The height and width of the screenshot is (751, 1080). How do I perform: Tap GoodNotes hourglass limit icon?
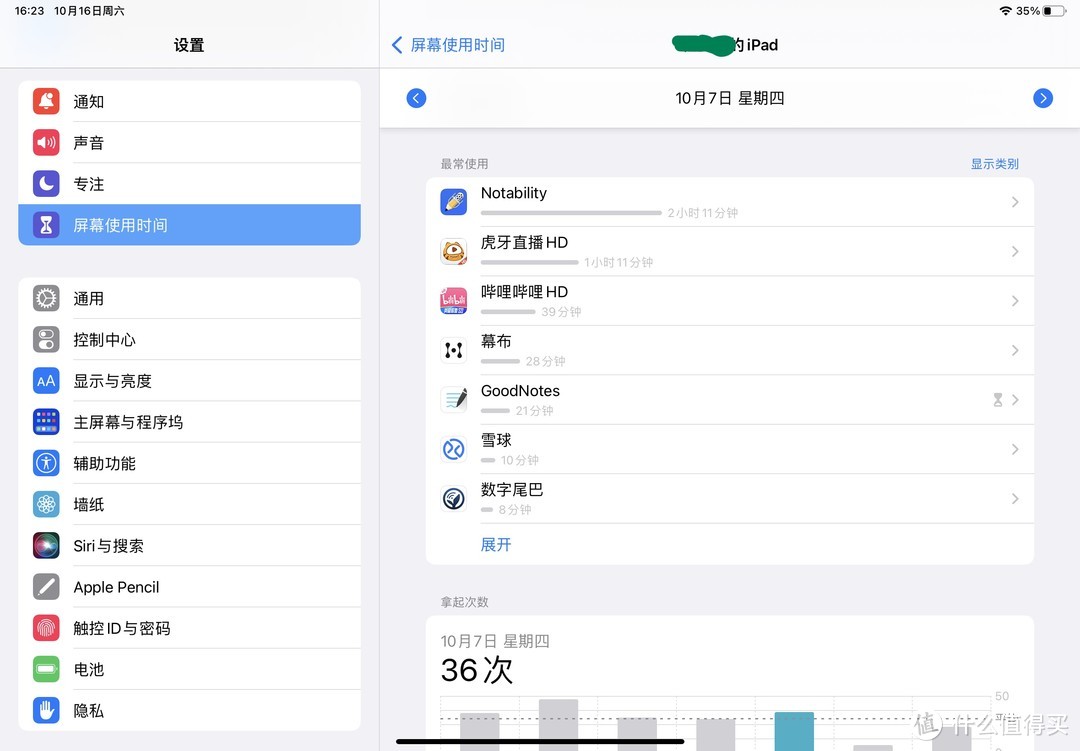coord(997,400)
